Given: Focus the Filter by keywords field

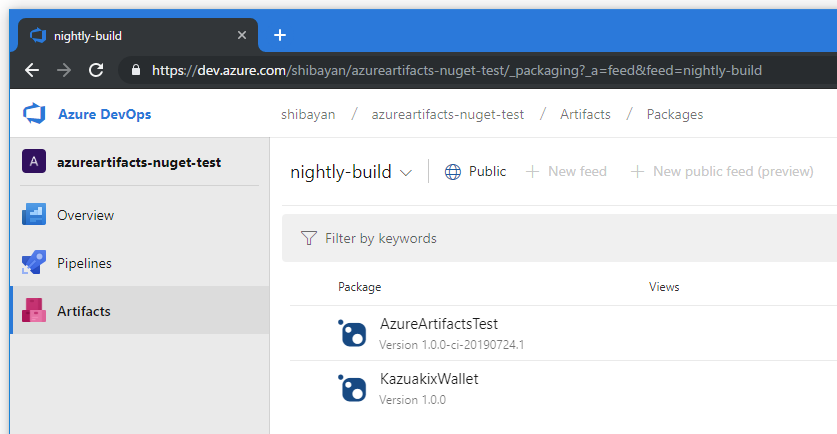Looking at the screenshot, I should pos(560,238).
